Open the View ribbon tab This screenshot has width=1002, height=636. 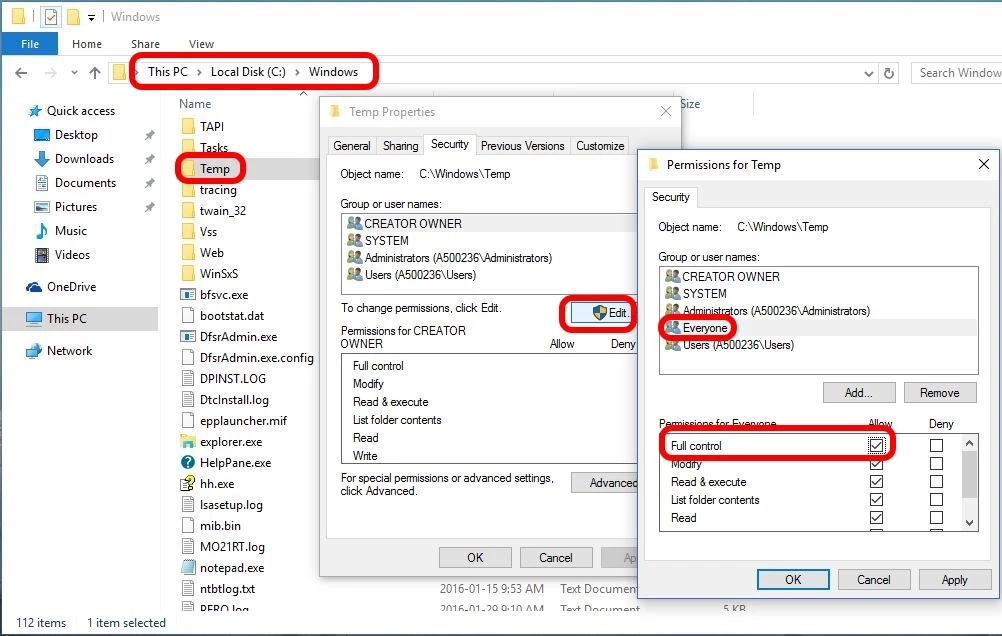[201, 44]
